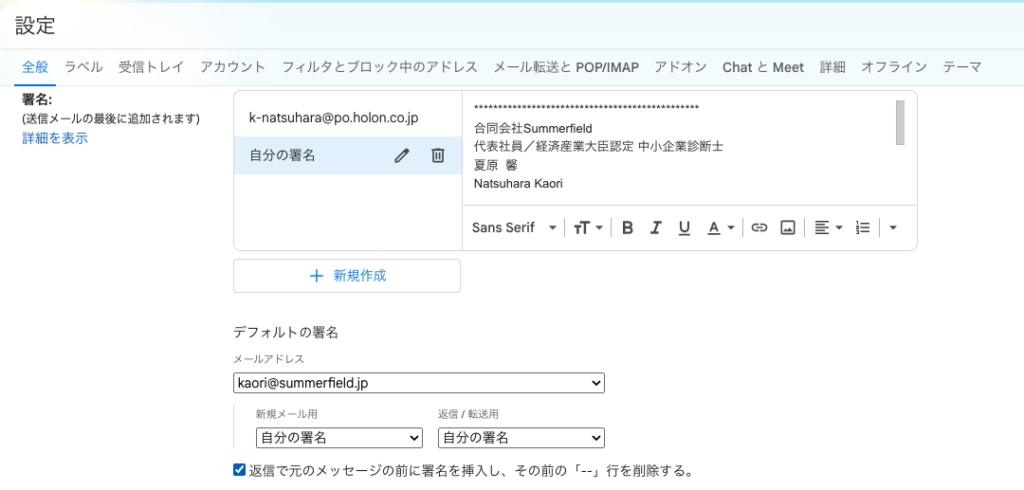Toggle italic formatting in signature editor
1024x490 pixels.
pos(656,227)
